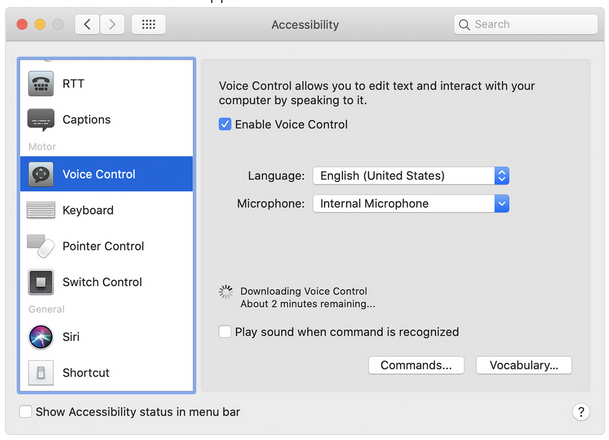
Task: Enable Play sound when command is recognized
Action: pos(225,332)
